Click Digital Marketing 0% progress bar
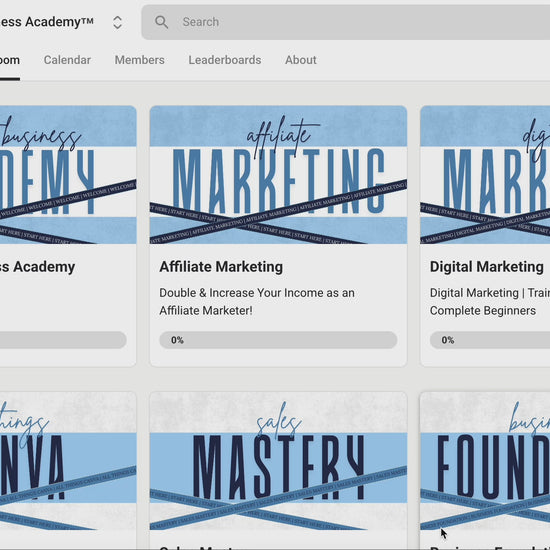The image size is (550, 550). pos(490,340)
